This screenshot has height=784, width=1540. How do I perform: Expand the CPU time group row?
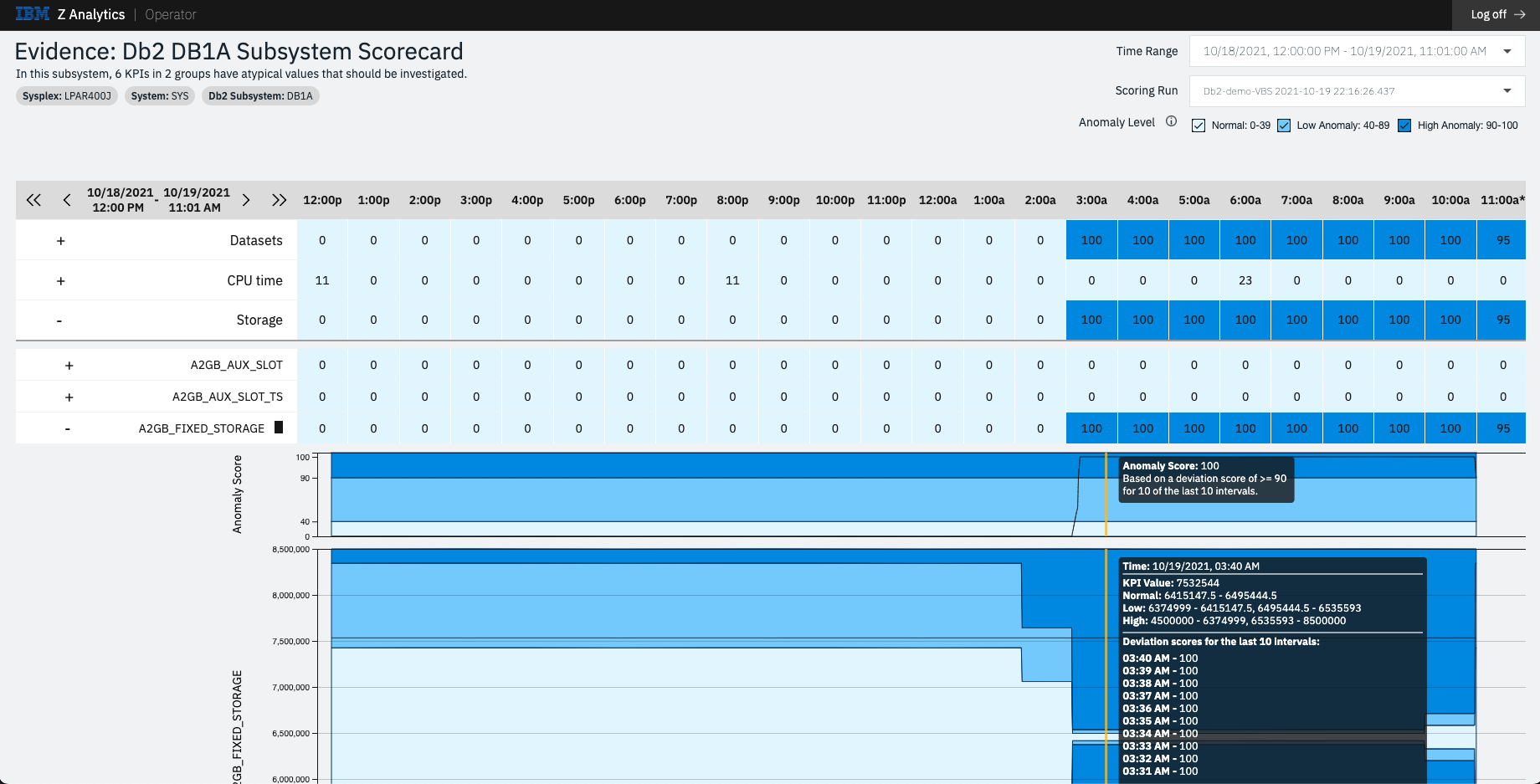tap(60, 281)
